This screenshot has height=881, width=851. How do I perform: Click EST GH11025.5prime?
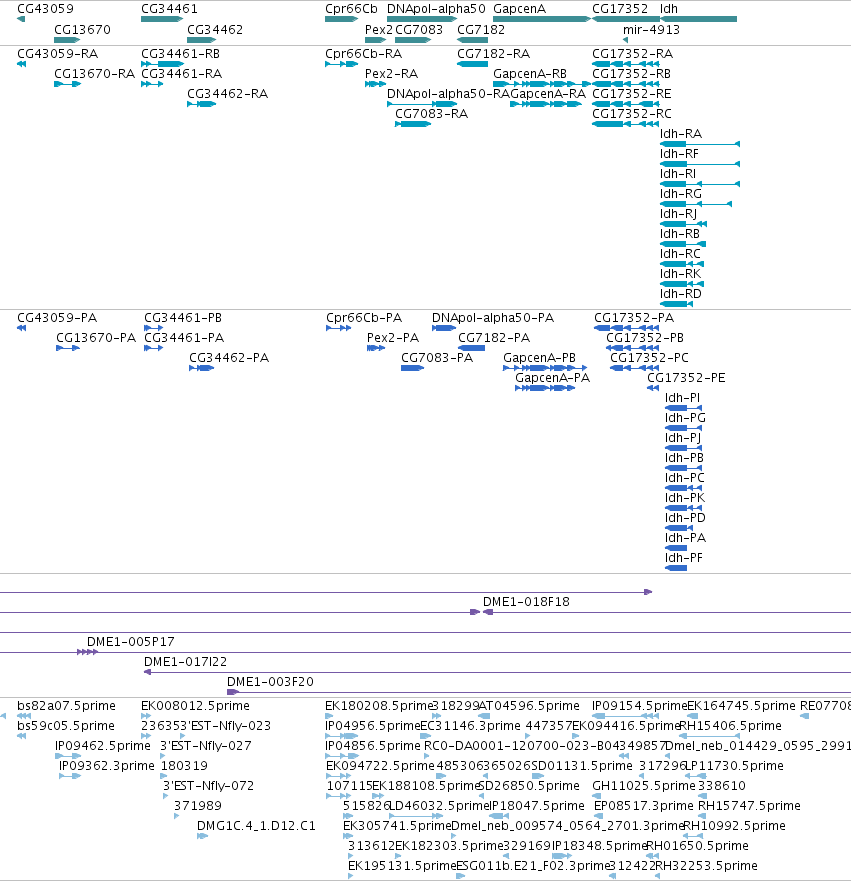coord(644,786)
